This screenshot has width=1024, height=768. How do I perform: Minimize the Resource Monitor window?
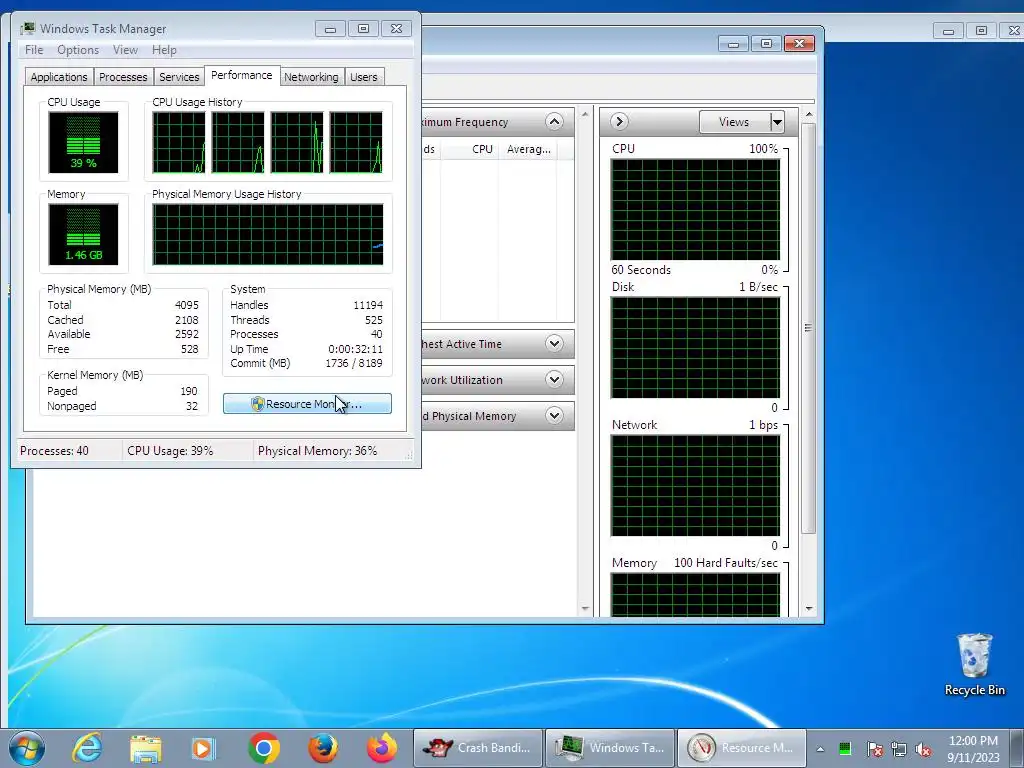[x=733, y=44]
